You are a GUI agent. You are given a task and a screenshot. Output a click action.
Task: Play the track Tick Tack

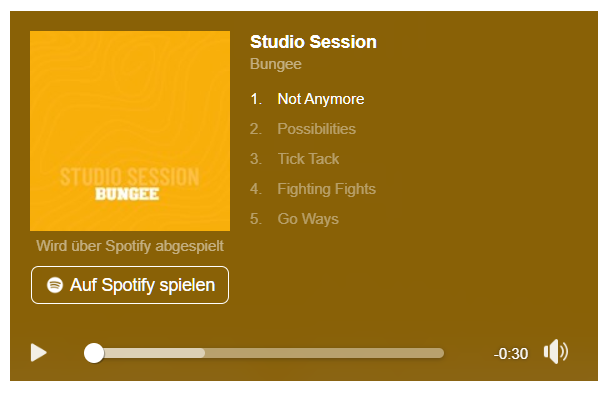pos(294,159)
